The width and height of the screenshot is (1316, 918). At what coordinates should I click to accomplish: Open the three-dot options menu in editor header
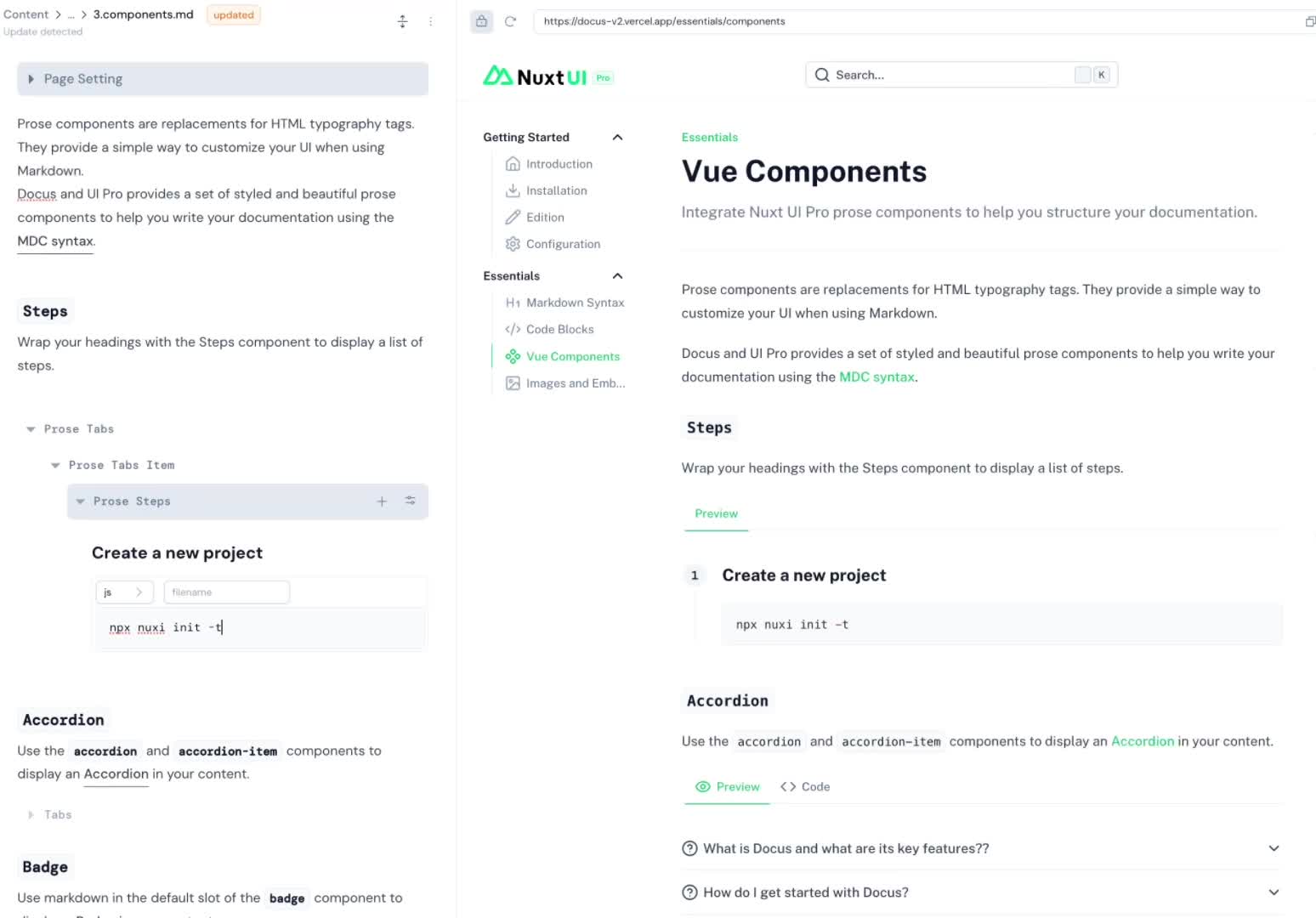click(x=430, y=21)
